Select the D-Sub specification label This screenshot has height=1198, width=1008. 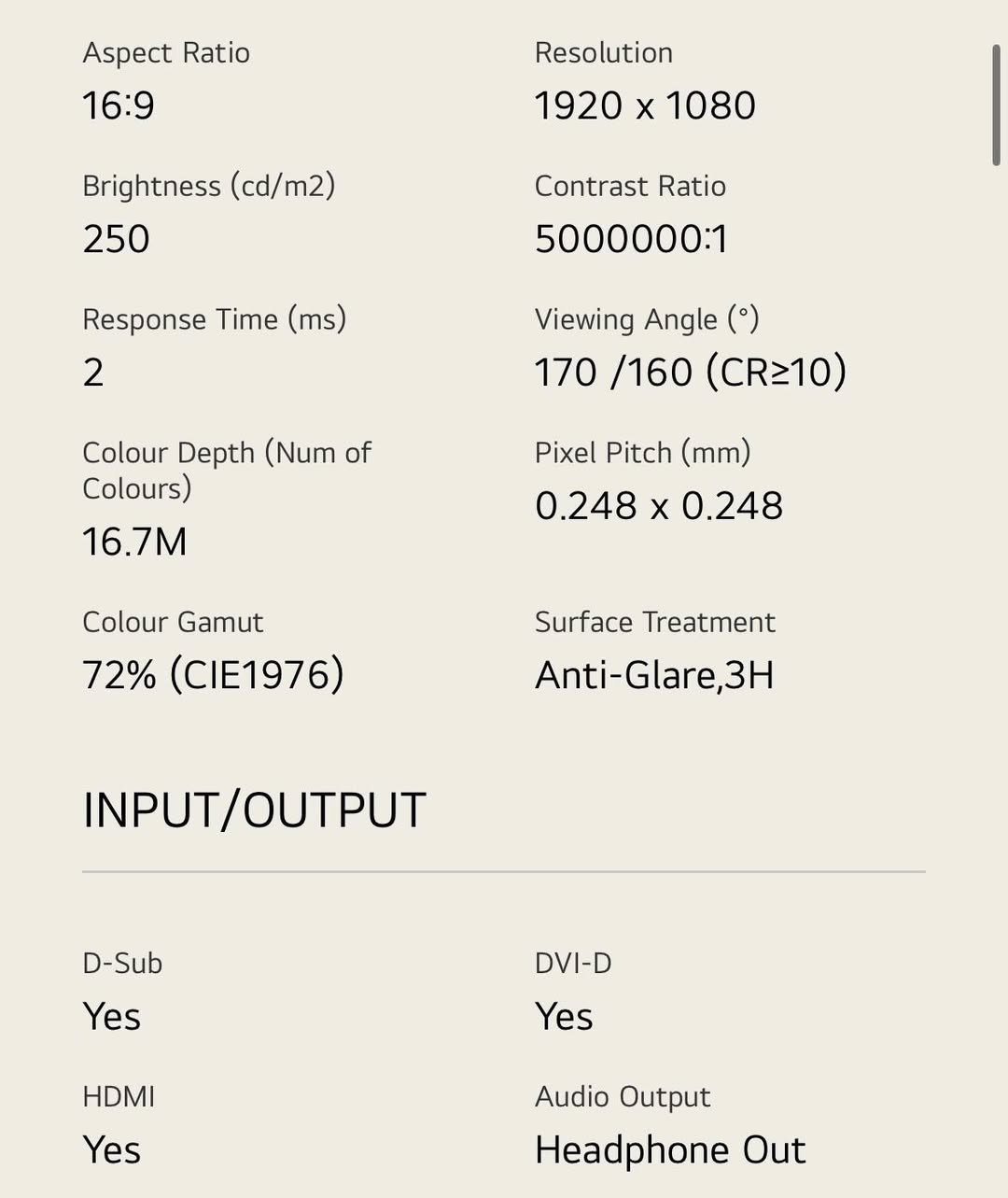[x=122, y=963]
